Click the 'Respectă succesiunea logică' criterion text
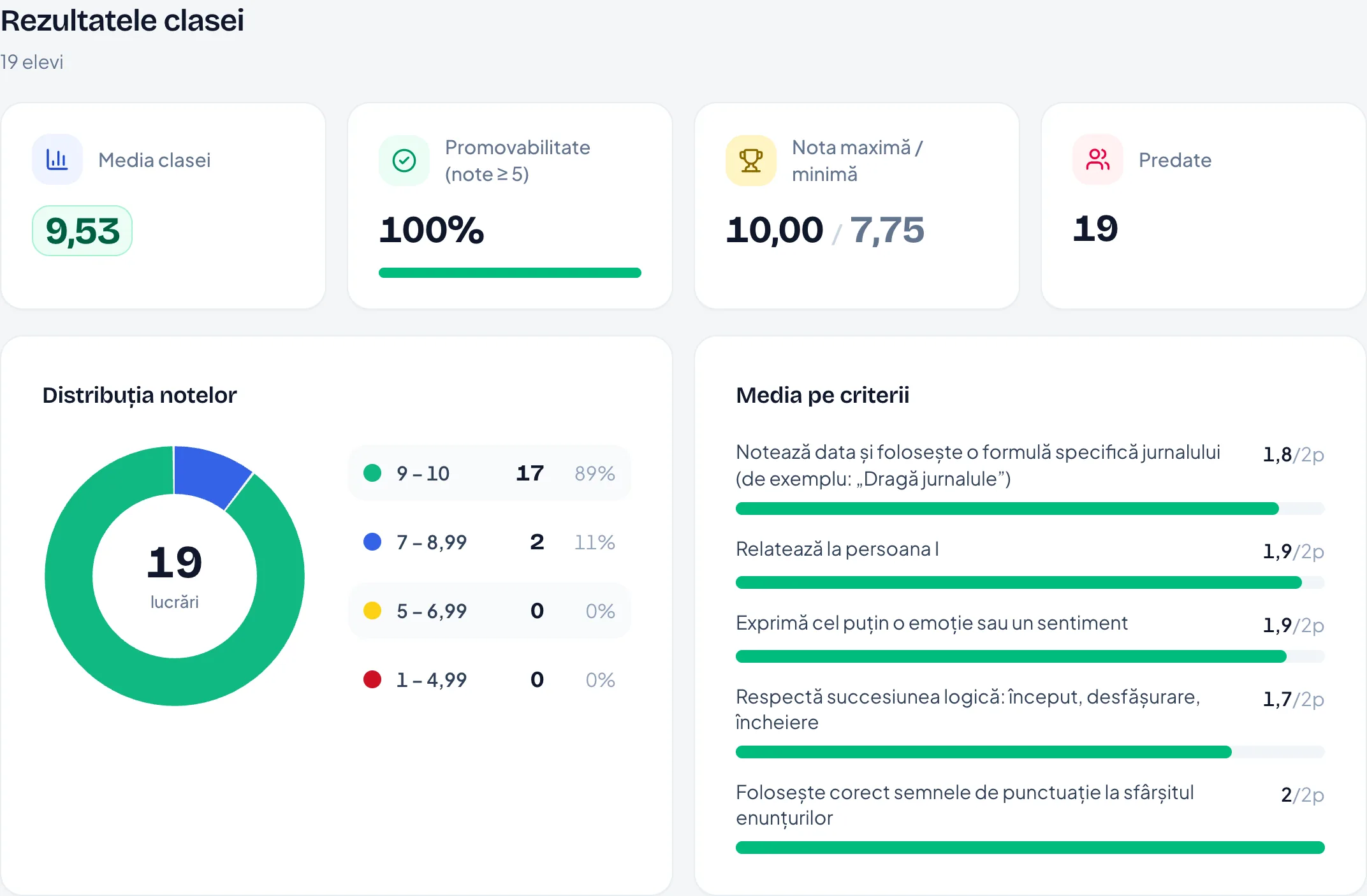This screenshot has width=1367, height=896. pos(968,709)
